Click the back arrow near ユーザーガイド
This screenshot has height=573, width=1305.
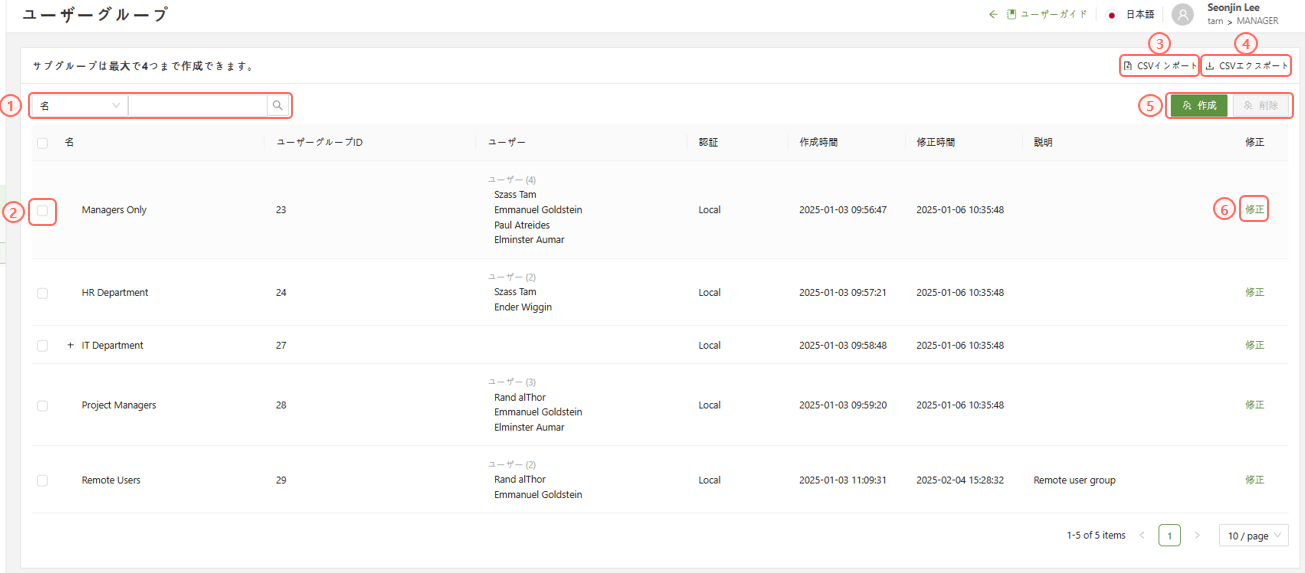point(993,15)
